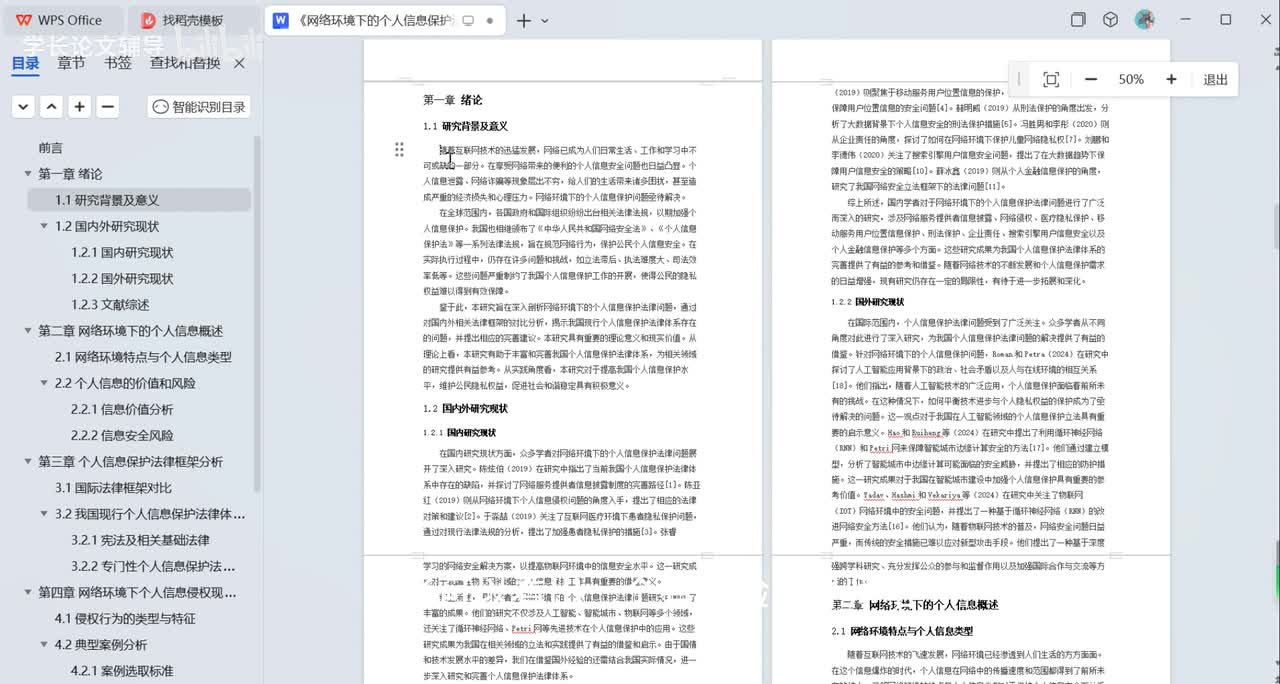Collapse the 第三章 outline node
Screen dimensions: 1280x684
[28, 462]
